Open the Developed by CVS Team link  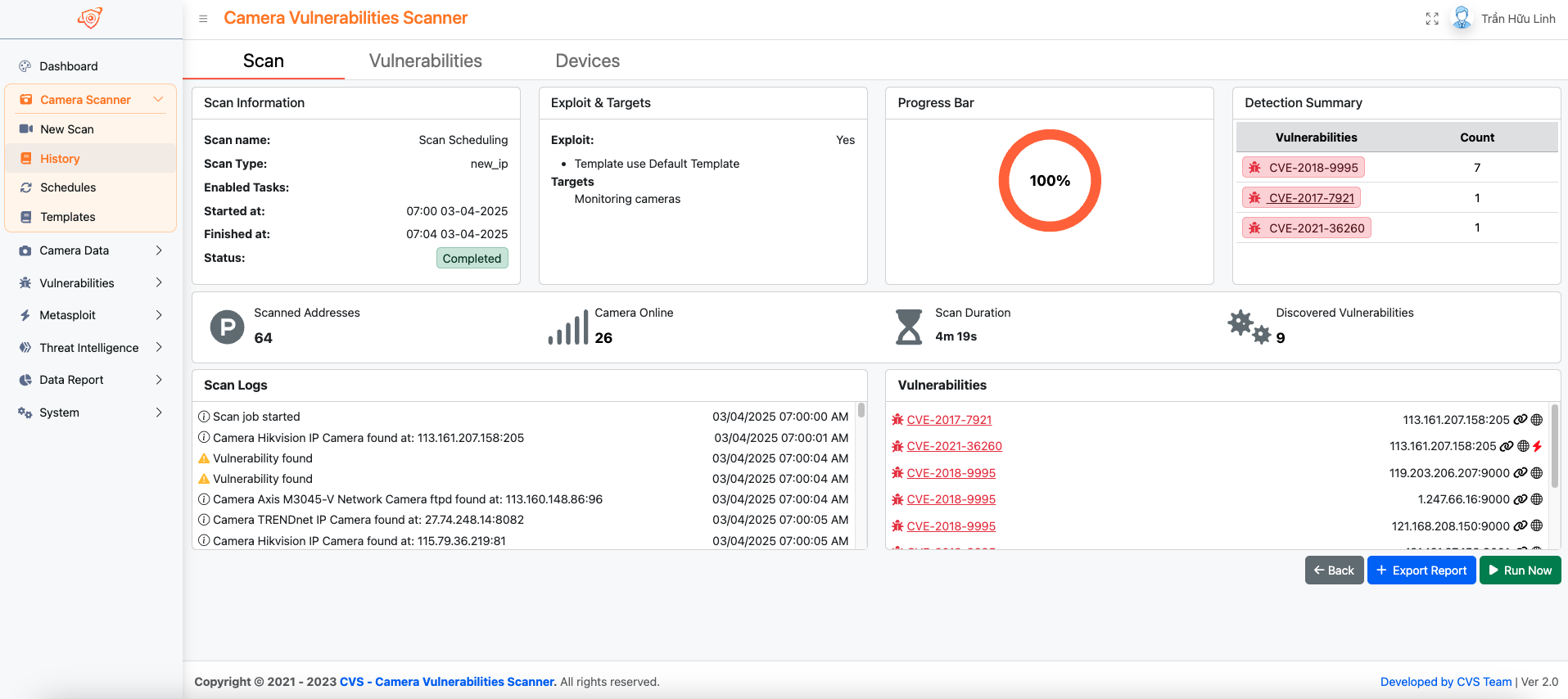[1446, 682]
